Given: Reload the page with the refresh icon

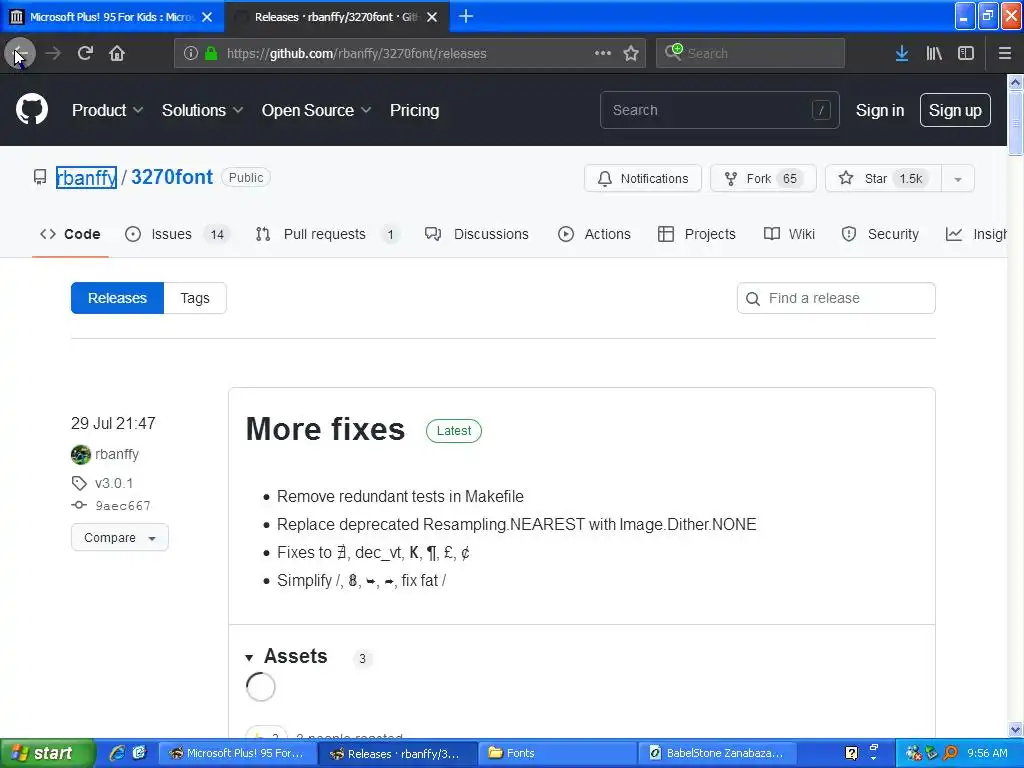Looking at the screenshot, I should point(85,53).
